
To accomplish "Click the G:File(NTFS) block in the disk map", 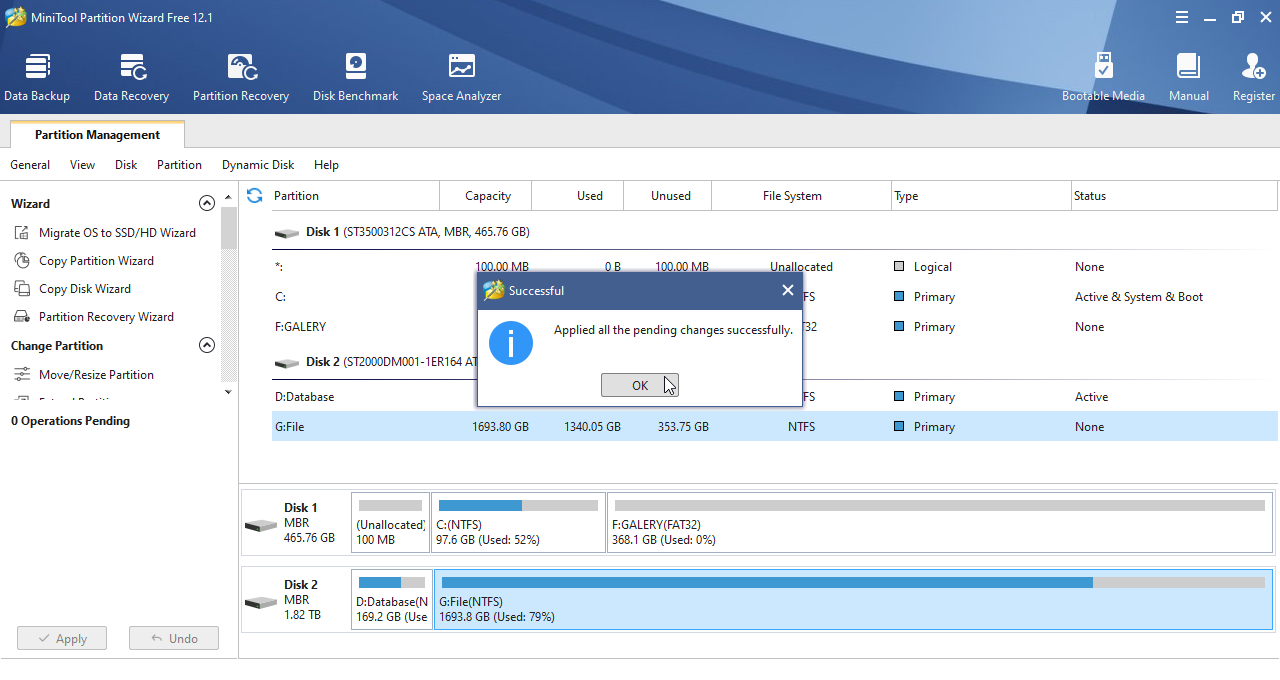I will 853,600.
